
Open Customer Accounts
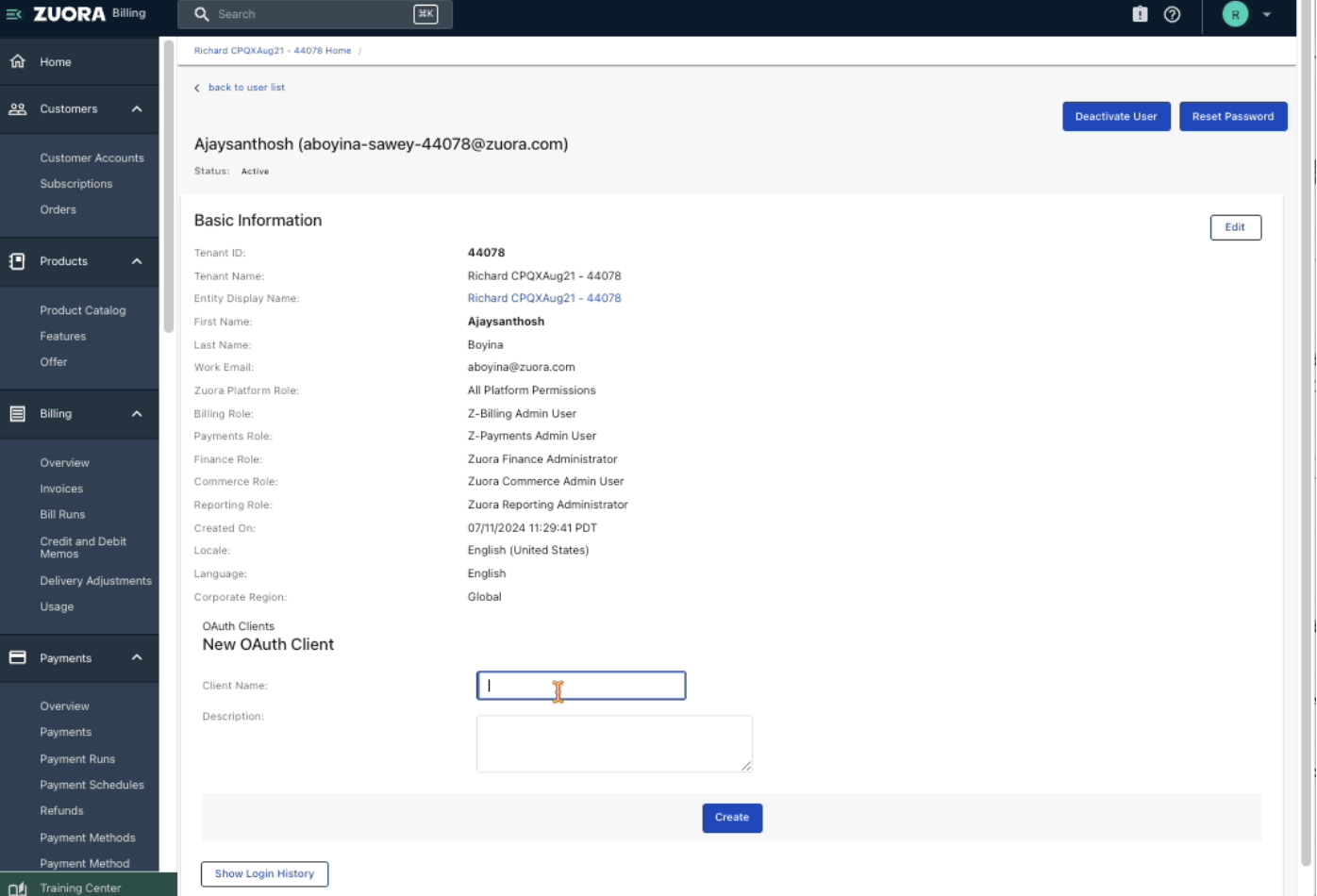tap(92, 158)
